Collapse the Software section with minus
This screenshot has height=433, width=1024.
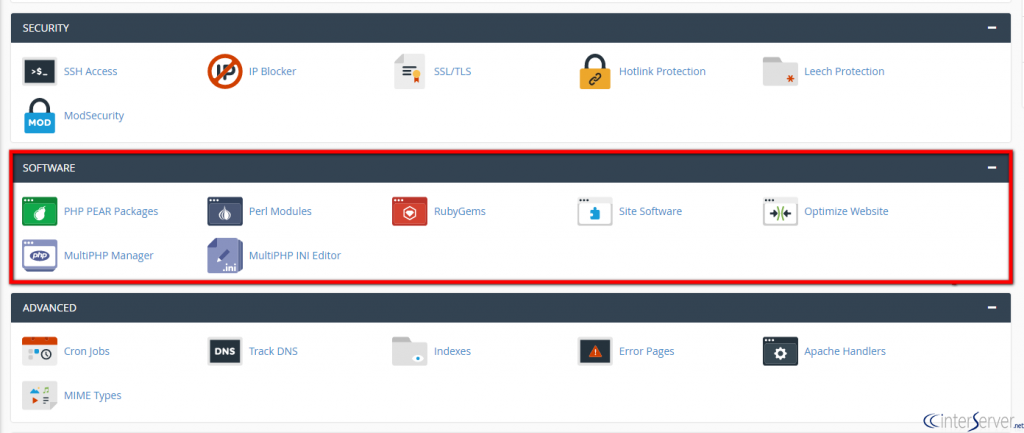992,168
